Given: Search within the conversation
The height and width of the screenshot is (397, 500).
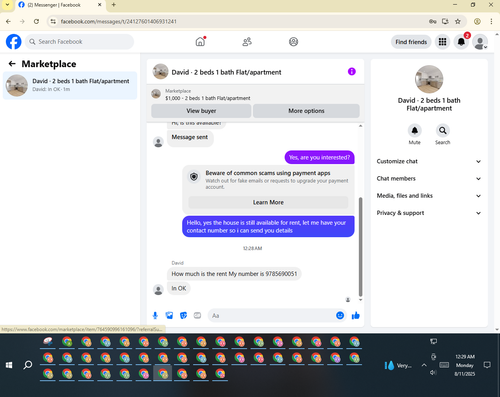Looking at the screenshot, I should tap(443, 130).
